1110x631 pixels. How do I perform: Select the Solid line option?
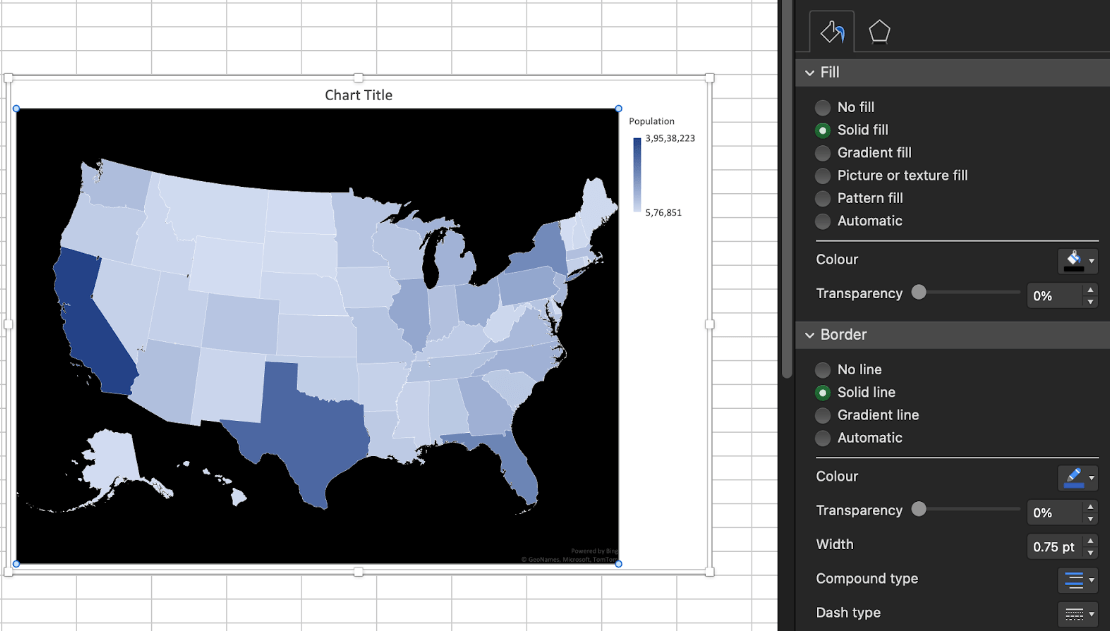point(823,392)
